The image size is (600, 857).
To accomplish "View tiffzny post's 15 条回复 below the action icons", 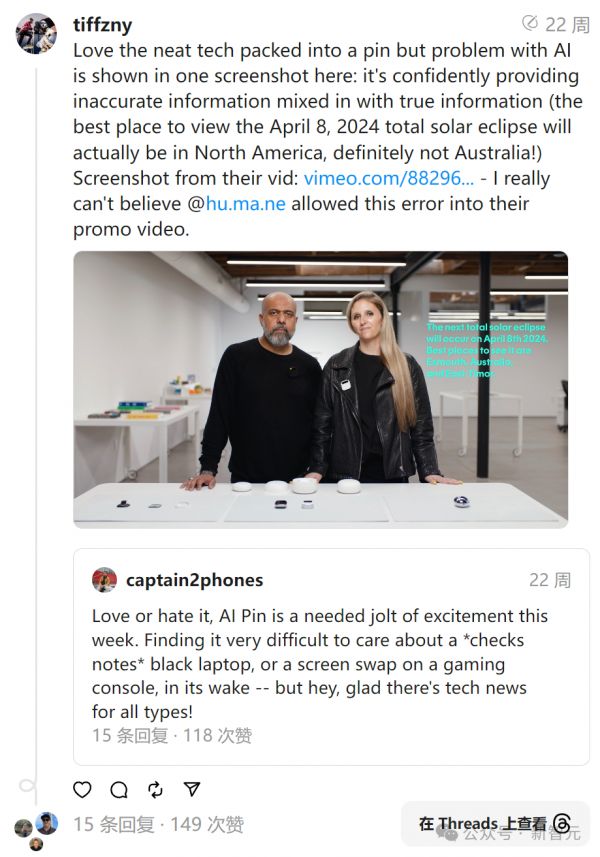I will point(114,825).
